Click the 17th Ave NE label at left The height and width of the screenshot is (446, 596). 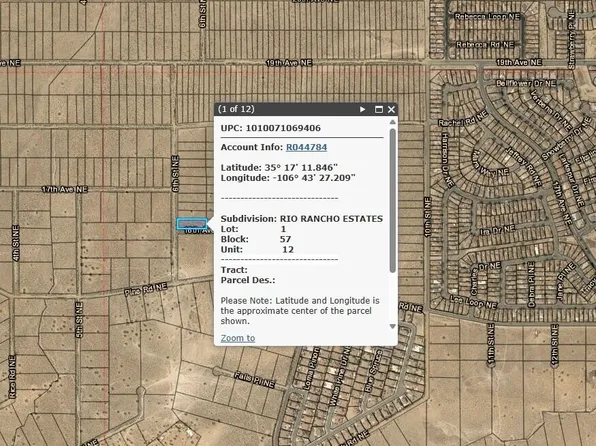coord(65,189)
